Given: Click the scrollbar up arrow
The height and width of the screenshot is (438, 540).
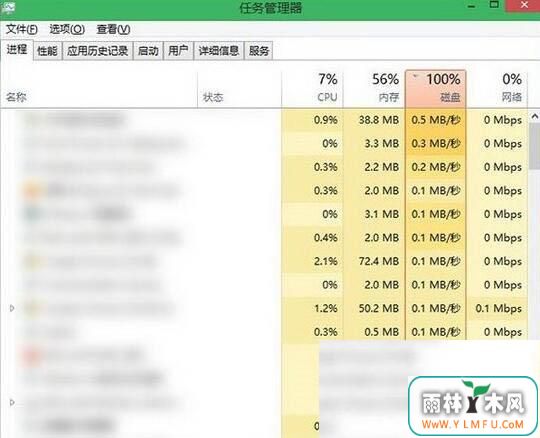Looking at the screenshot, I should pos(534,117).
